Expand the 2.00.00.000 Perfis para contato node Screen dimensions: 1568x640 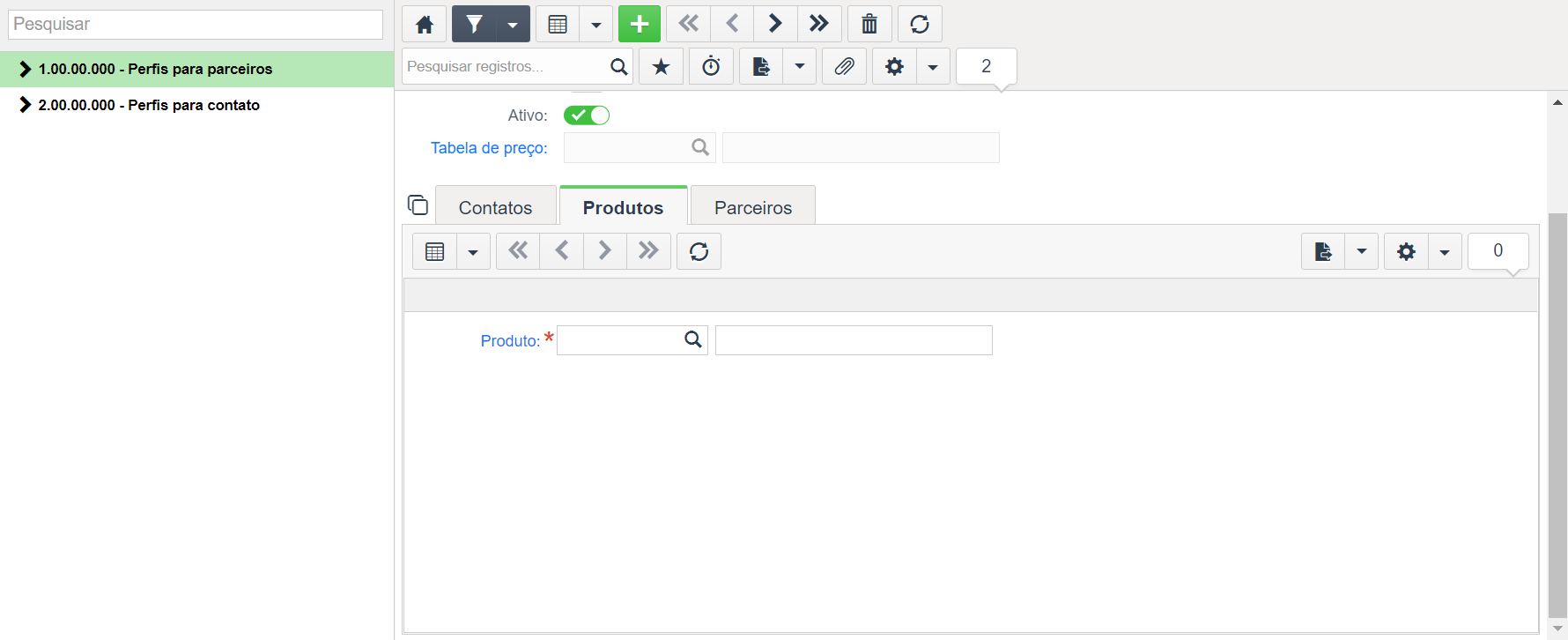(25, 105)
